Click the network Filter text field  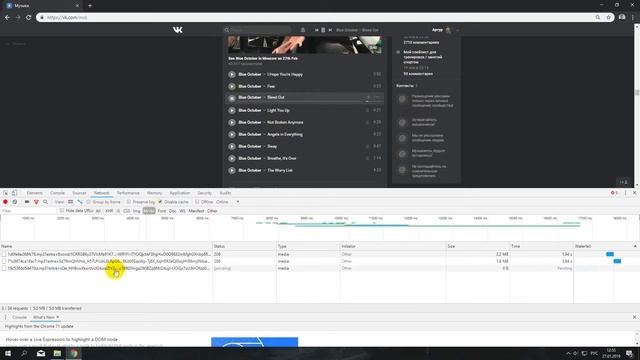coord(28,211)
